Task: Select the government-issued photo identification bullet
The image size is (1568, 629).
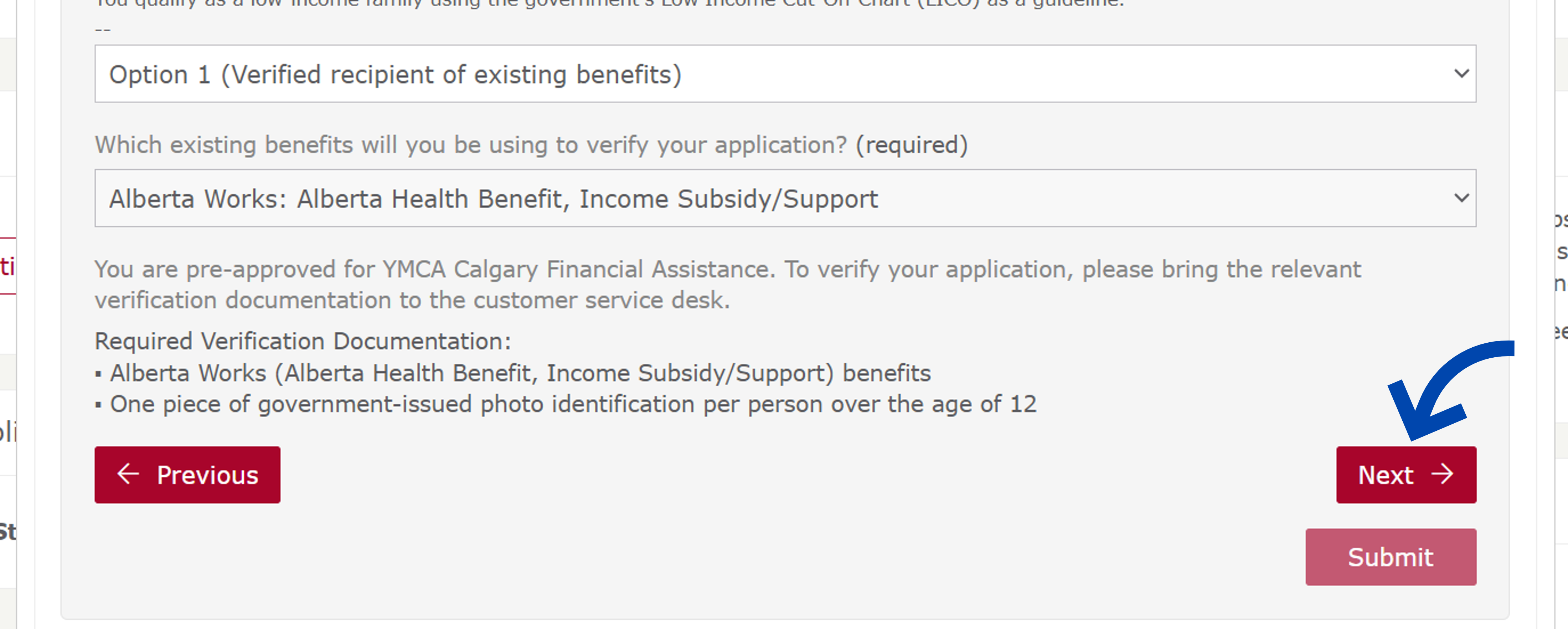Action: 572,404
